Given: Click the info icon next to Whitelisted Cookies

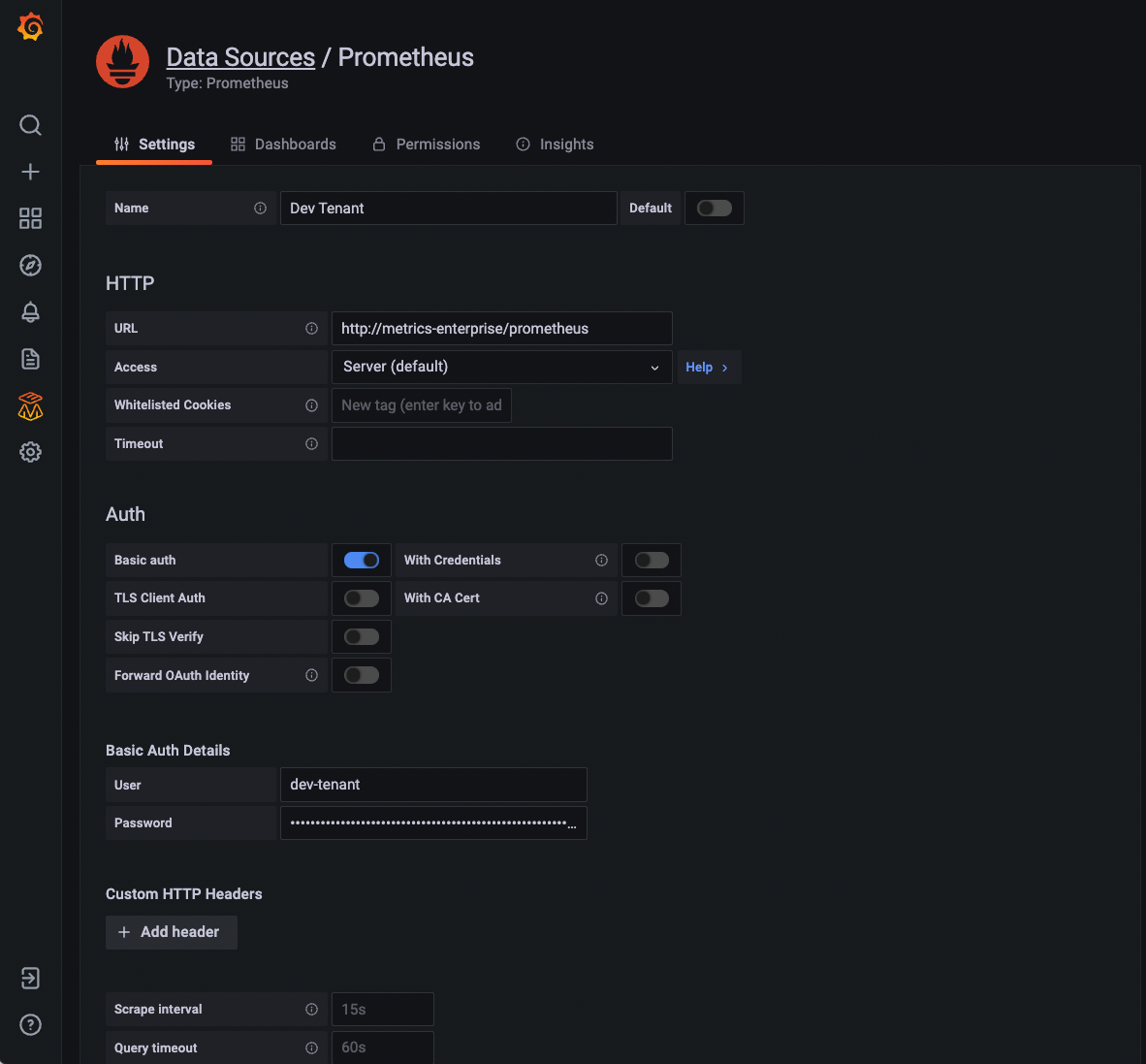Looking at the screenshot, I should (x=311, y=404).
